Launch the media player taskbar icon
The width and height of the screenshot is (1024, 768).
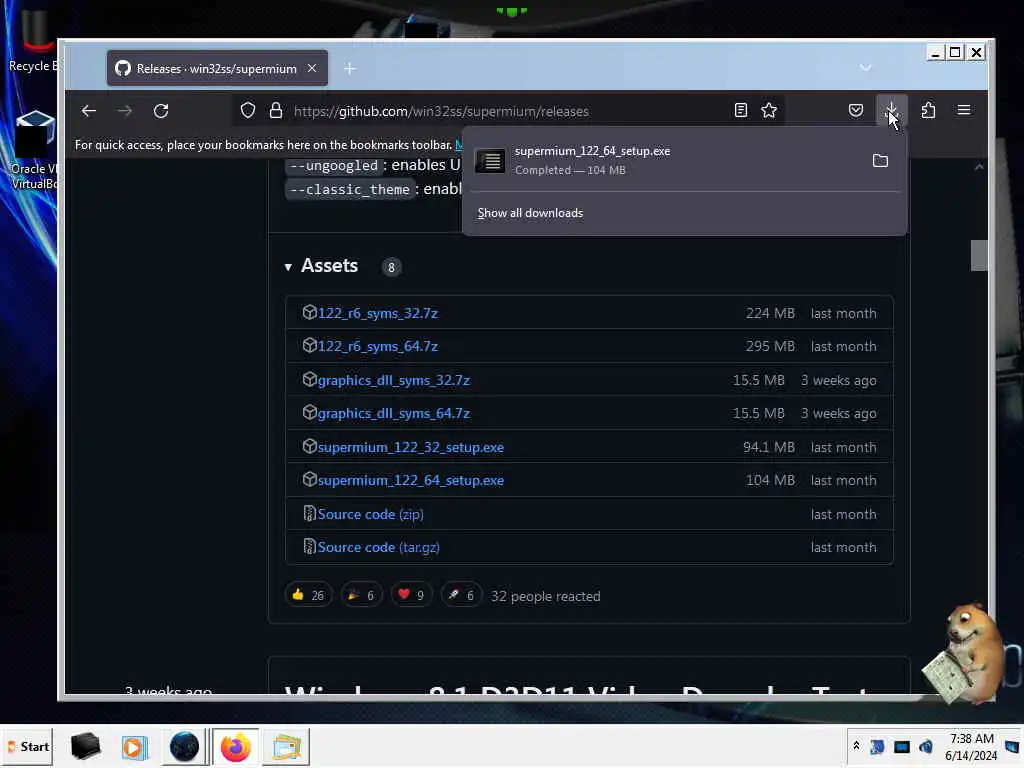(135, 747)
